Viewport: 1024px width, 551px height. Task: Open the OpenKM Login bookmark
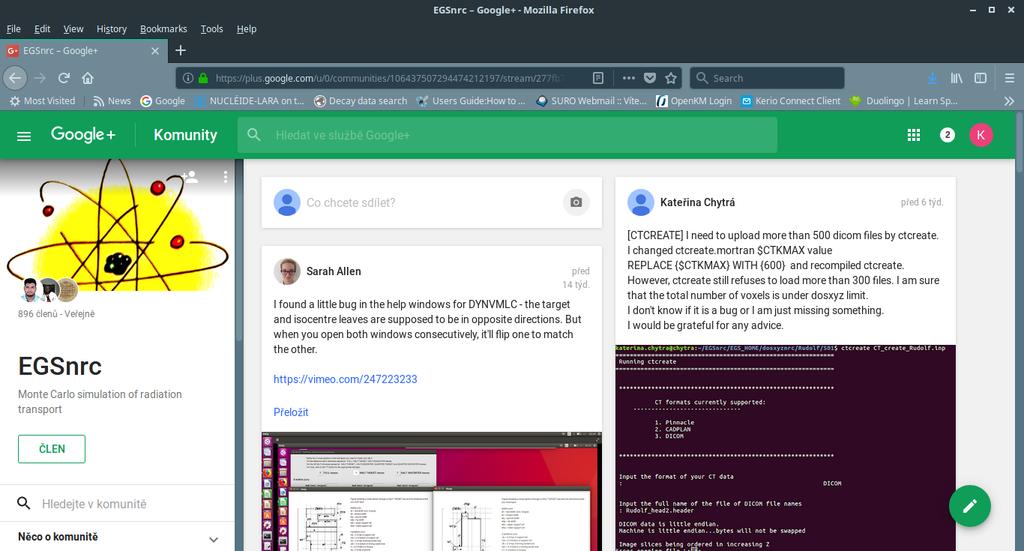pos(694,101)
